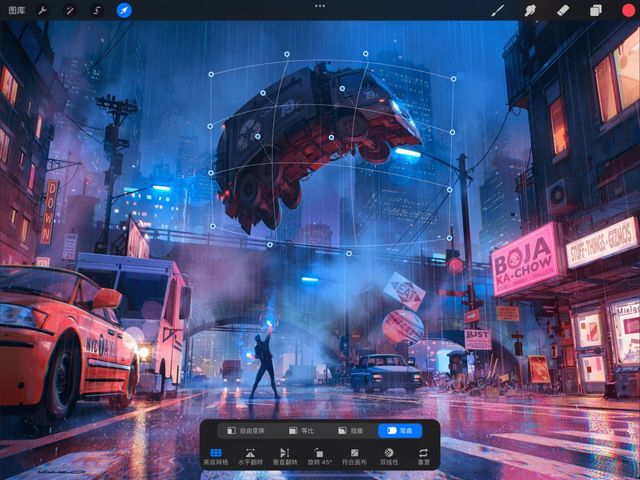640x480 pixels.
Task: Click warp mesh node near truck cab's 79 marking
Action: click(x=342, y=88)
